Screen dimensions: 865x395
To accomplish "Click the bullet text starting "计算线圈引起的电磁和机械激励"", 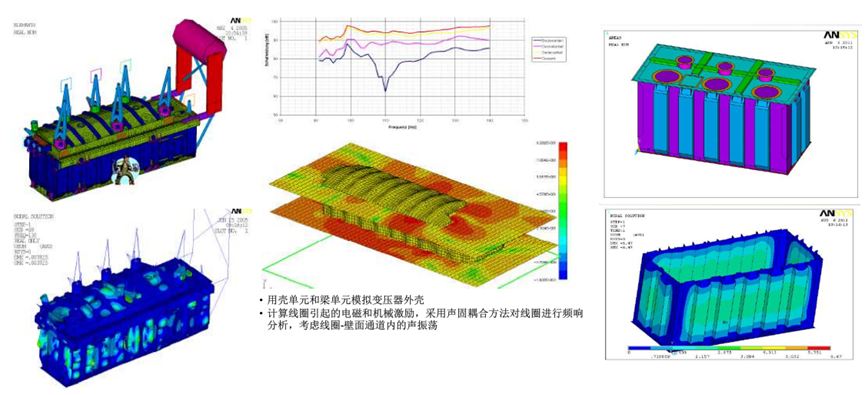I will coord(425,320).
